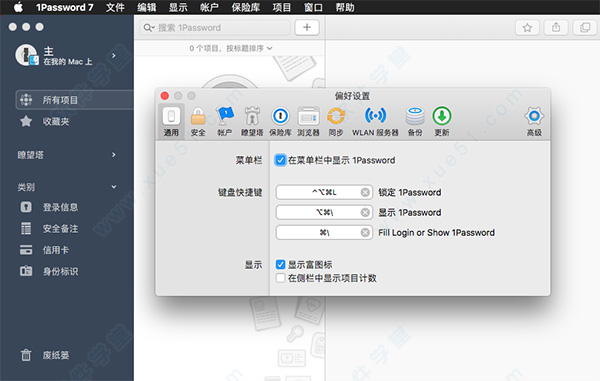600x381 pixels.
Task: Open the 项目 menu
Action: tap(282, 7)
